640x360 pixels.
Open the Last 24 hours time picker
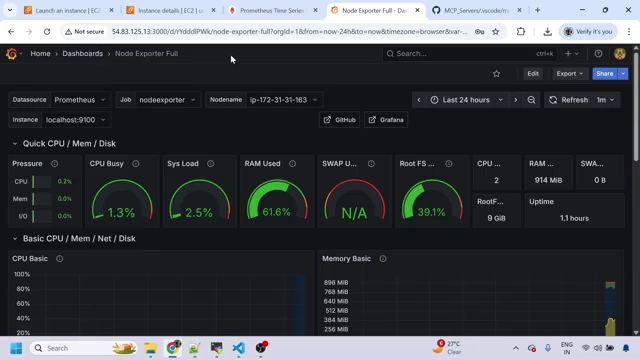click(x=467, y=100)
